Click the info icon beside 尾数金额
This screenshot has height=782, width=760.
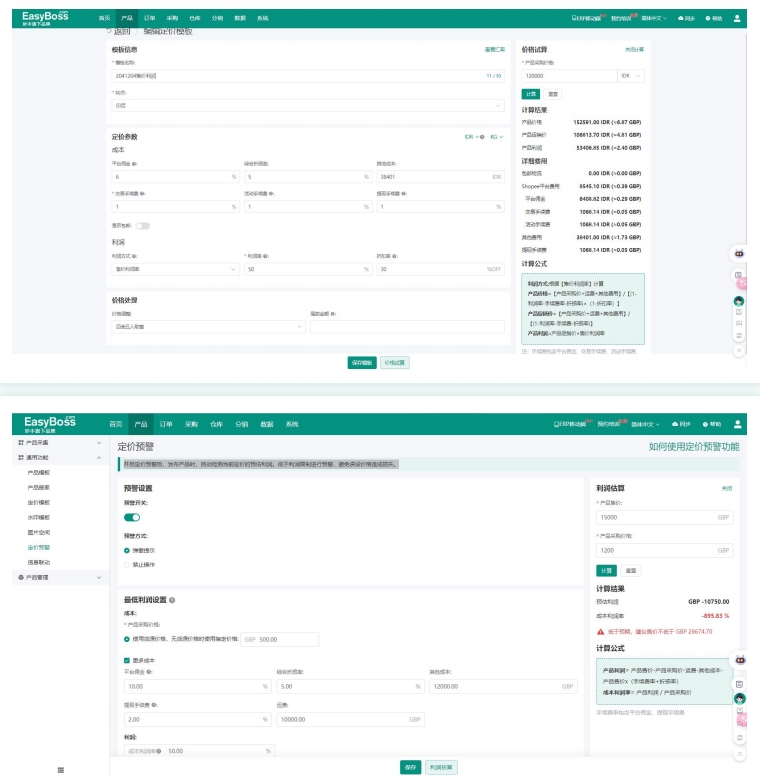tap(333, 314)
